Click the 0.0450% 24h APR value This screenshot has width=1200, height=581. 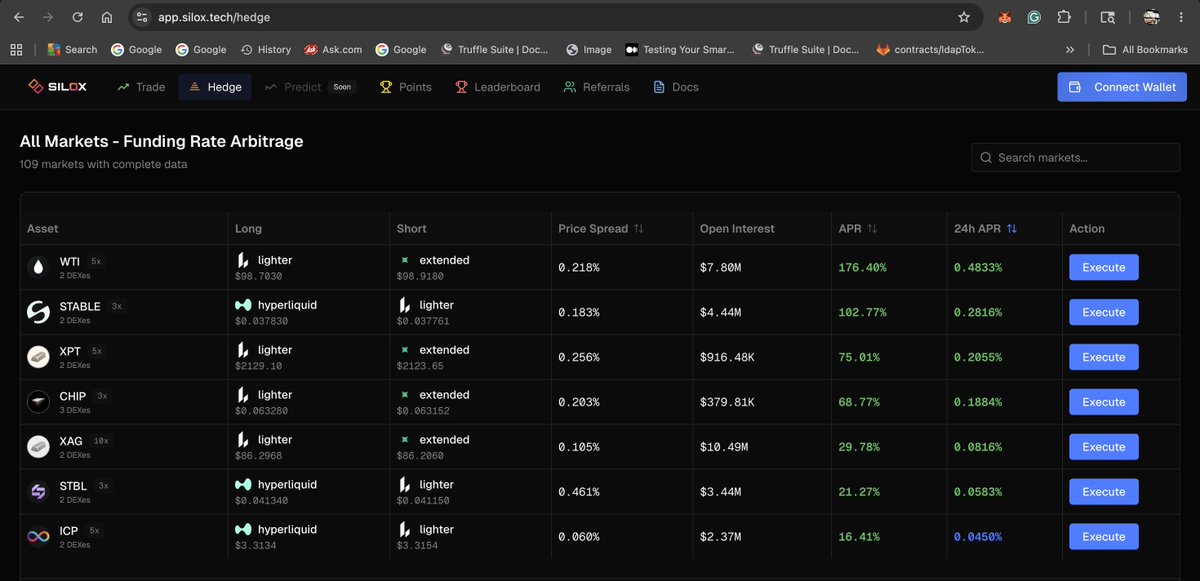tap(978, 537)
